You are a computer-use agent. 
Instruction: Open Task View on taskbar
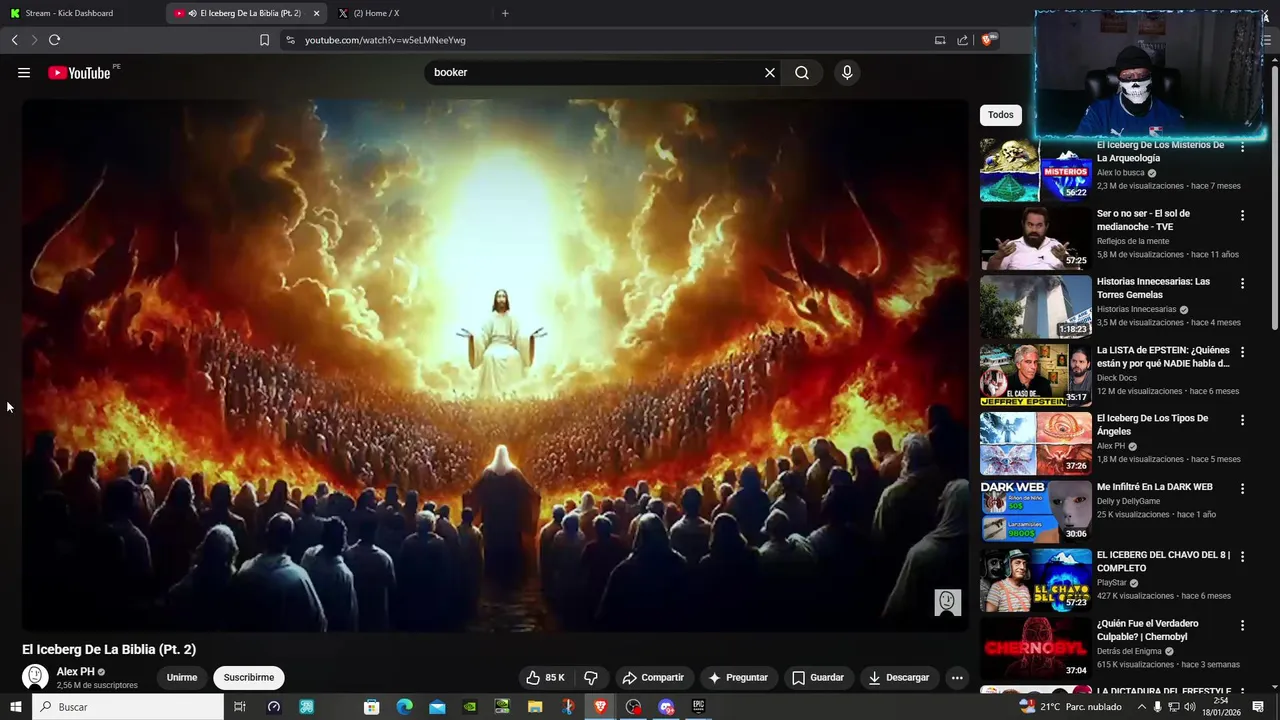(240, 707)
